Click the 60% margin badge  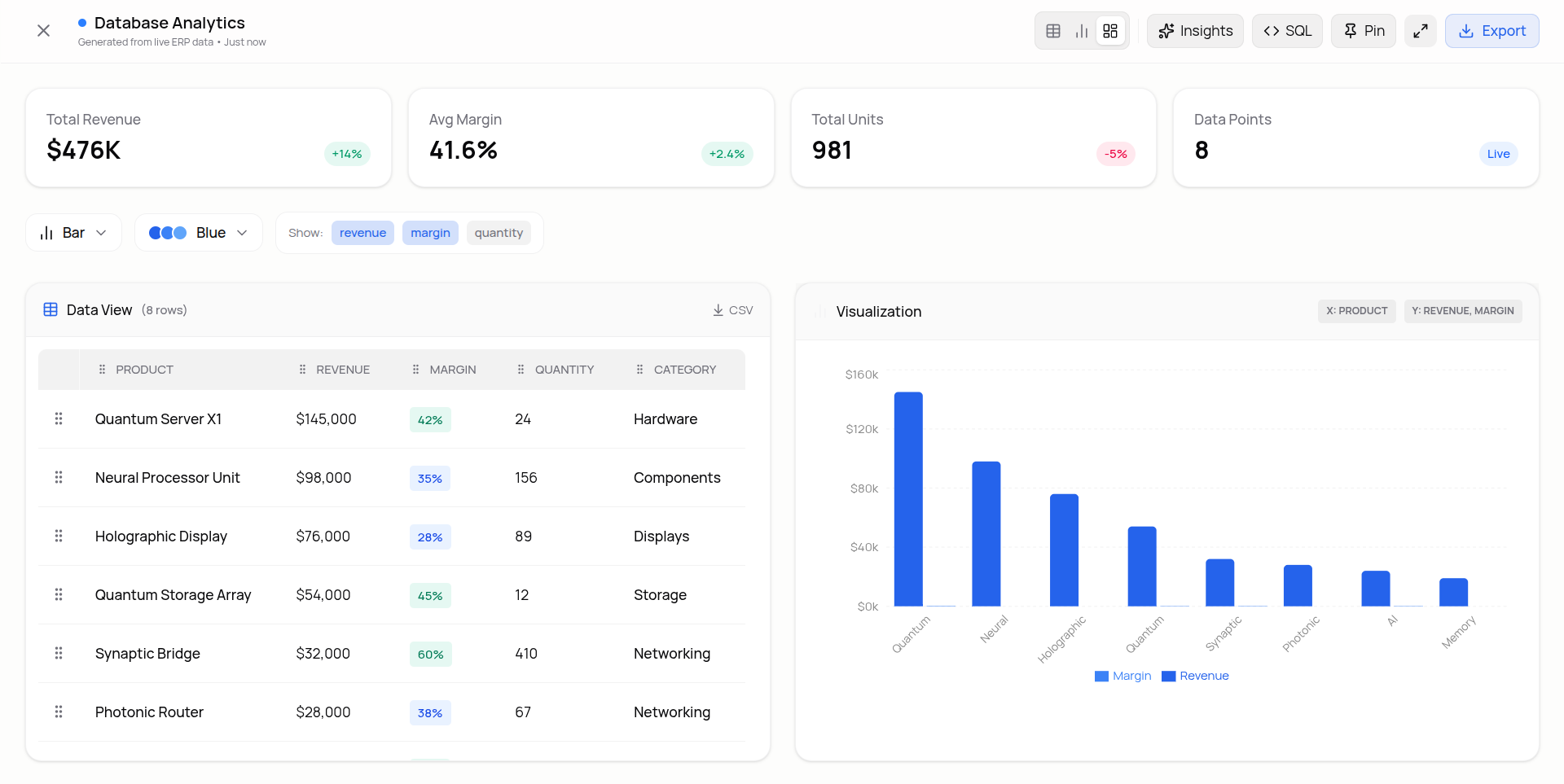click(x=430, y=655)
